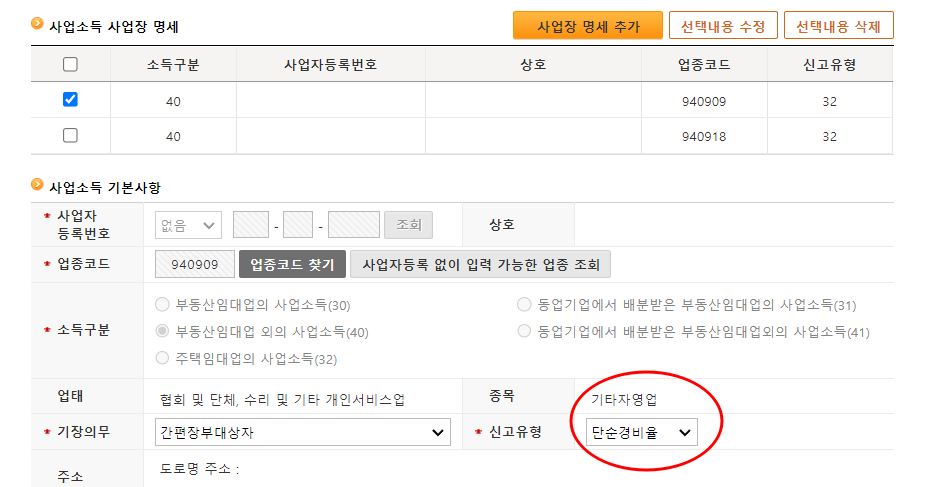Click 선택내용 수정 button
This screenshot has height=487, width=941.
pyautogui.click(x=722, y=26)
